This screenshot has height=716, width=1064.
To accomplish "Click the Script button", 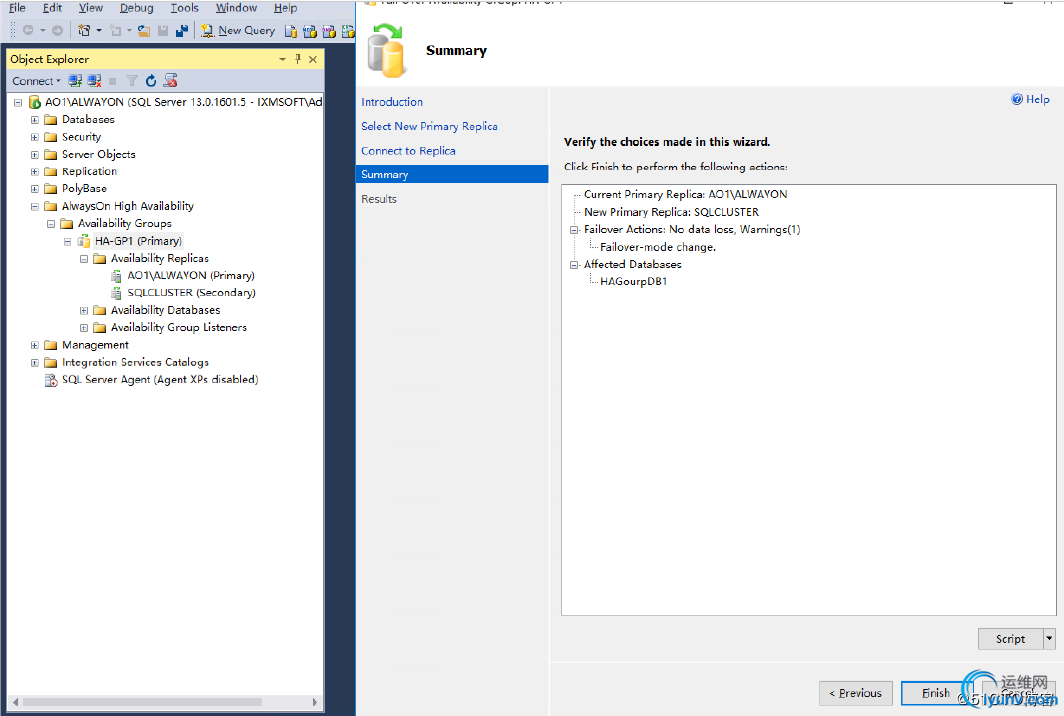I will pos(1010,639).
